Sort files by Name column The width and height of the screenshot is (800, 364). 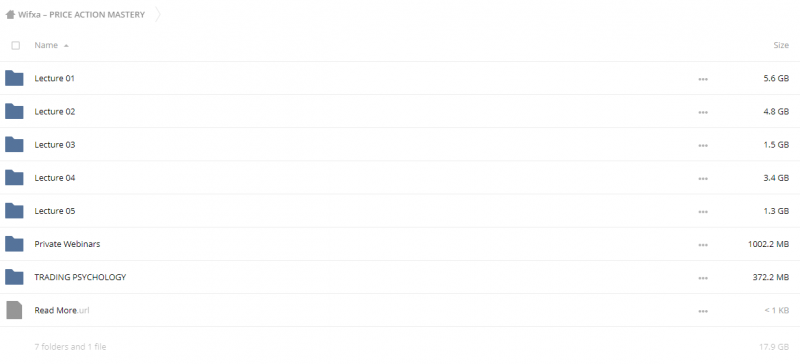coord(46,45)
